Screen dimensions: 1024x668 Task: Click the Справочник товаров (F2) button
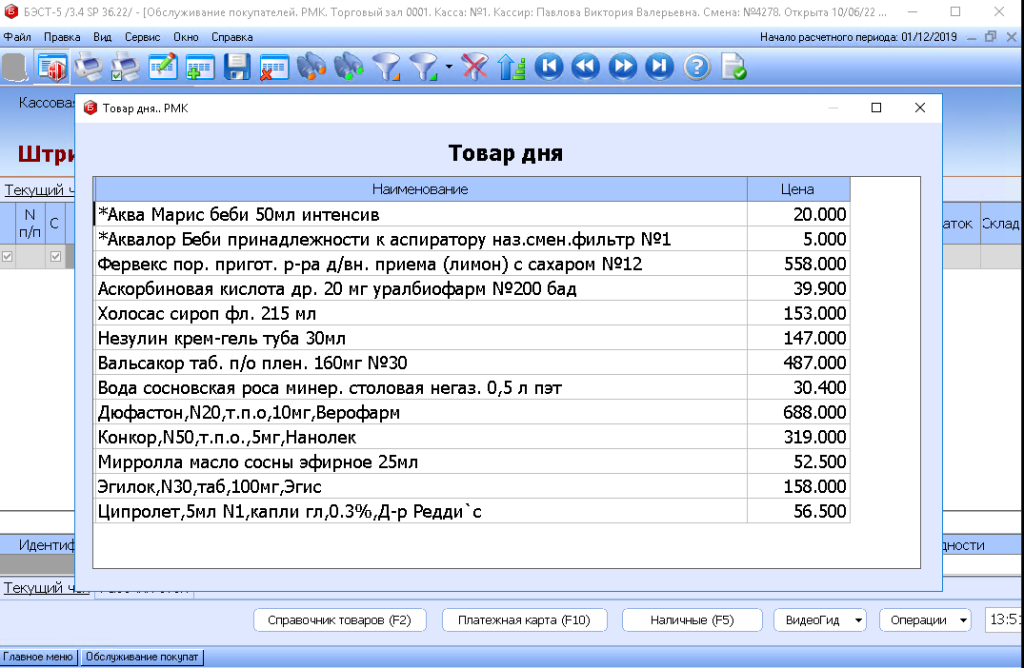pos(340,620)
